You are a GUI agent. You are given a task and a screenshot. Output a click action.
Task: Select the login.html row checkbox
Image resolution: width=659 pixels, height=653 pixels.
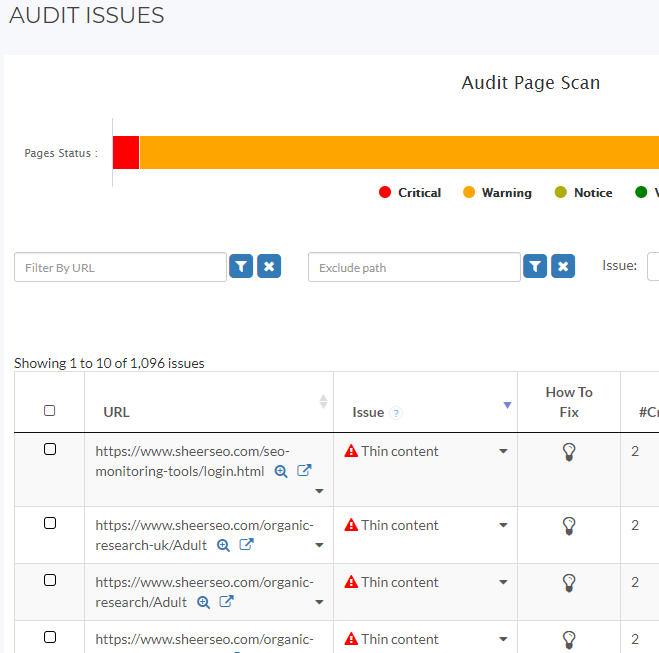click(x=50, y=449)
